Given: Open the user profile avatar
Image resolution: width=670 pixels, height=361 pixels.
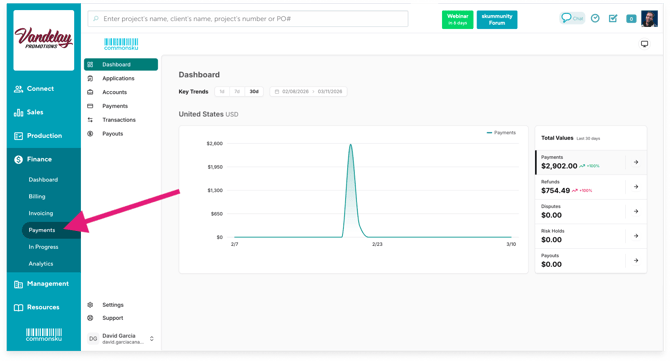Looking at the screenshot, I should 649,18.
